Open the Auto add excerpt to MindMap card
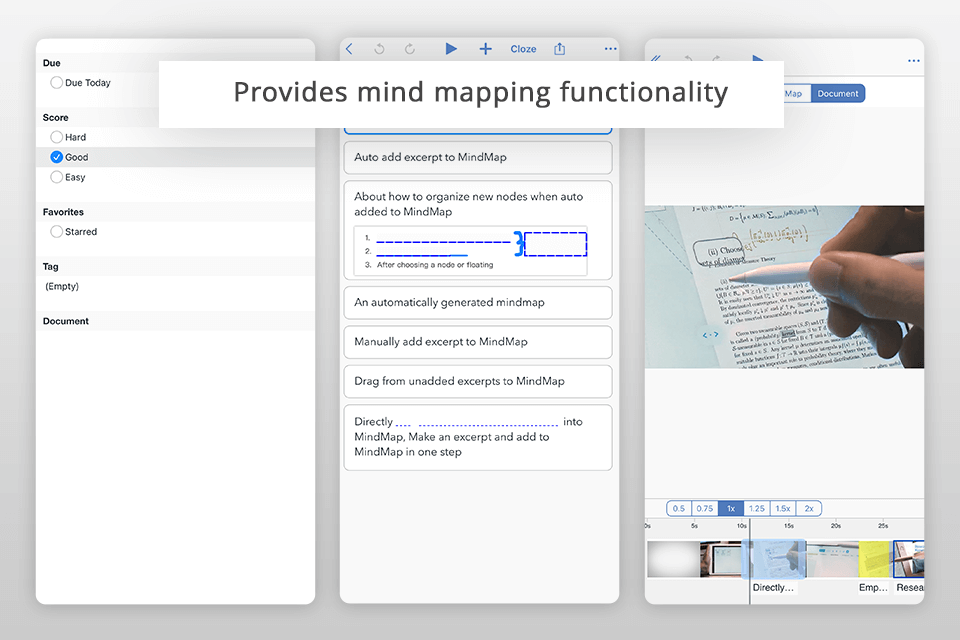Screen dimensions: 960x640 click(478, 157)
